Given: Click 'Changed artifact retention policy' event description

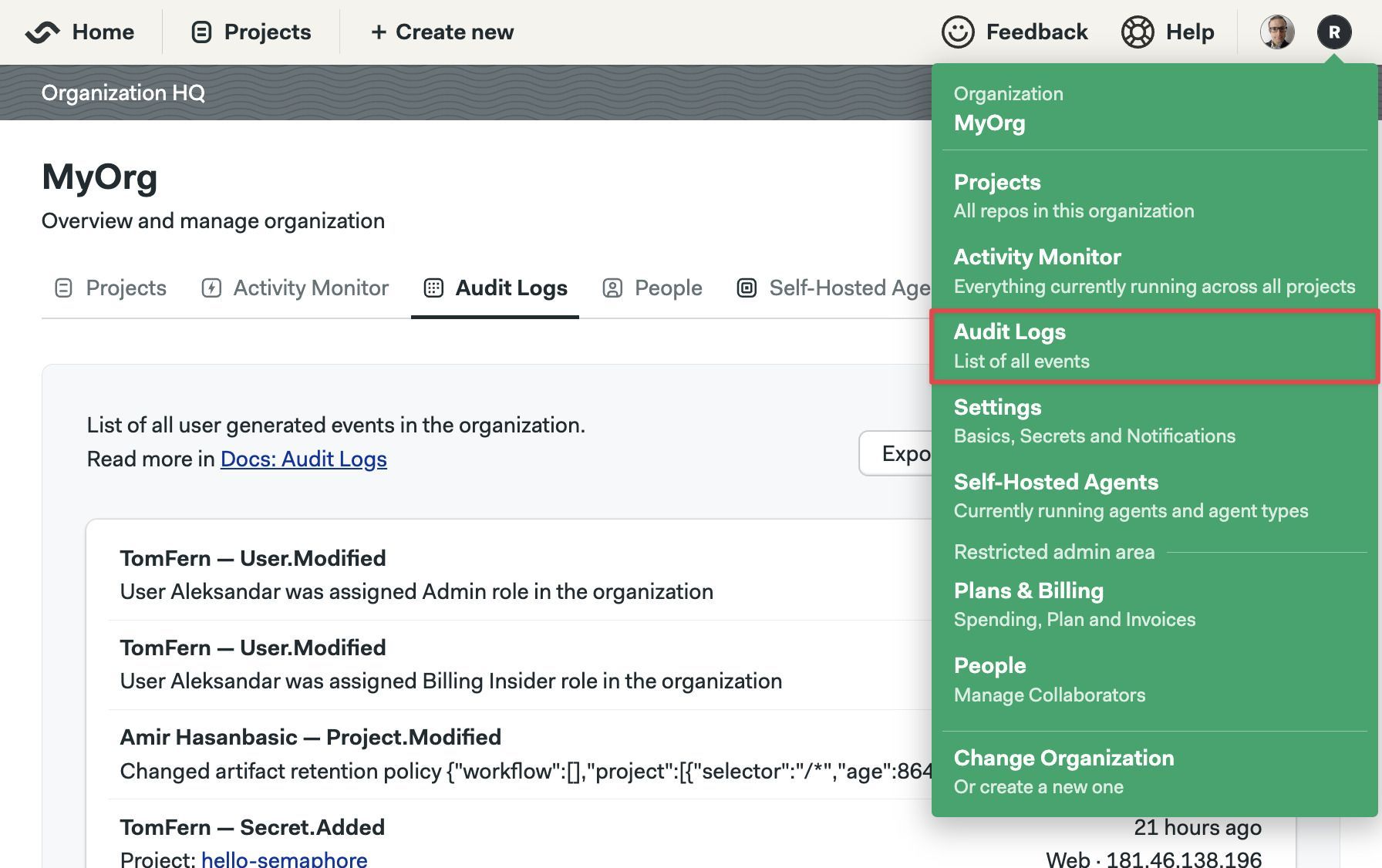Looking at the screenshot, I should coord(526,771).
